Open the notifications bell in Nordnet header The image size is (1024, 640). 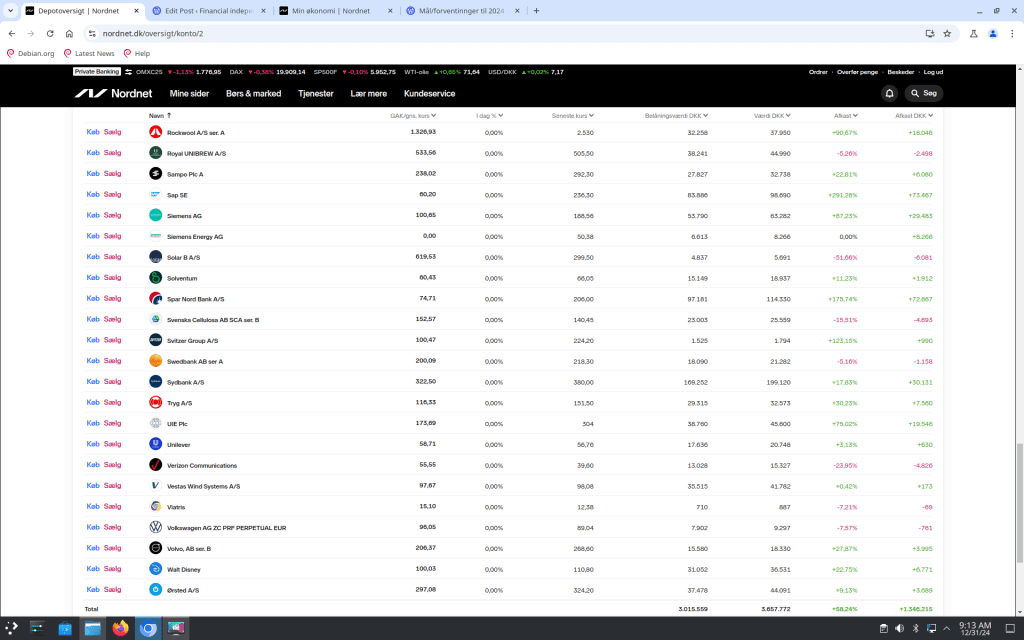tap(889, 93)
